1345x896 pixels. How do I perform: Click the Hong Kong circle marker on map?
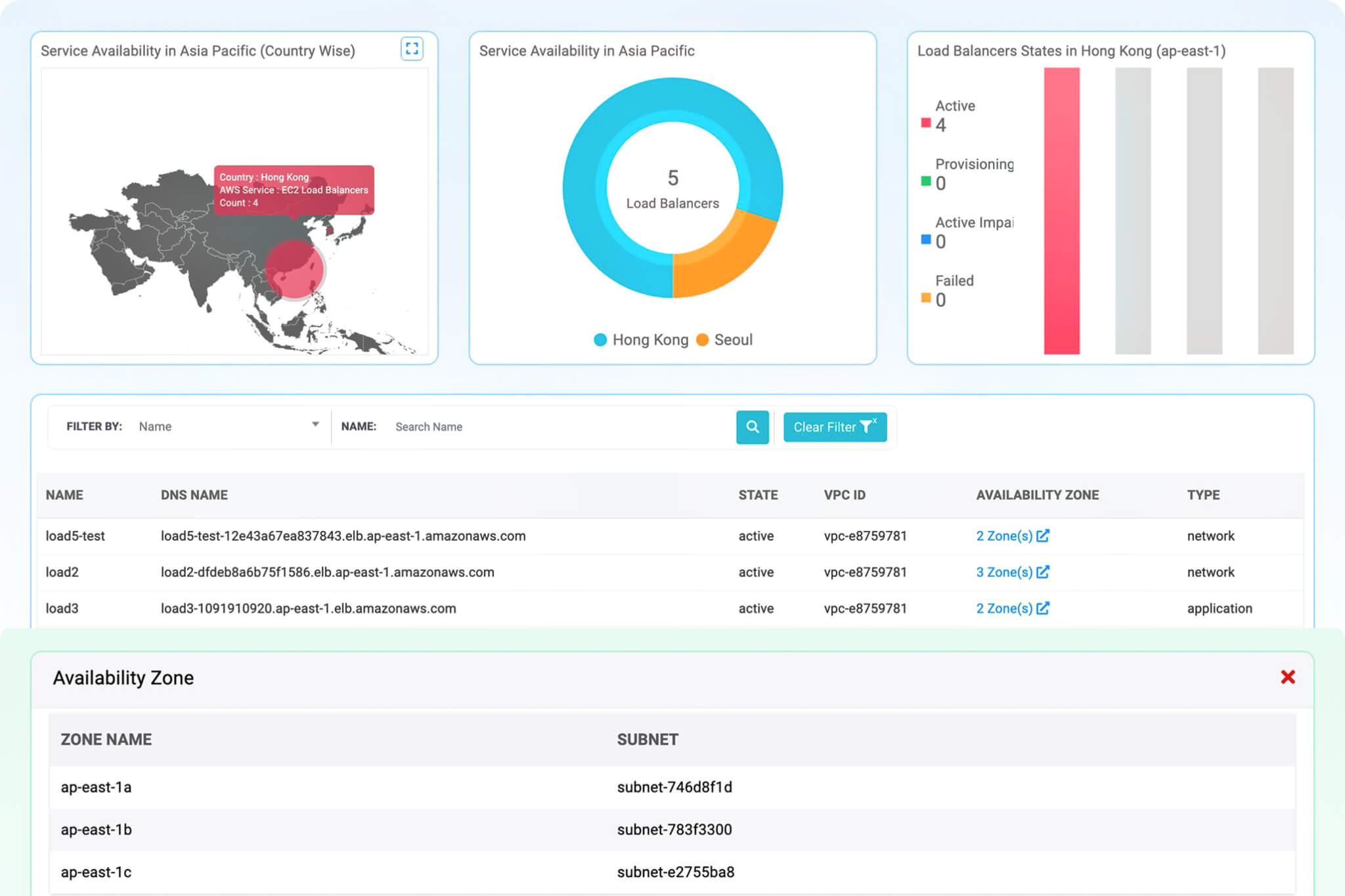click(294, 269)
